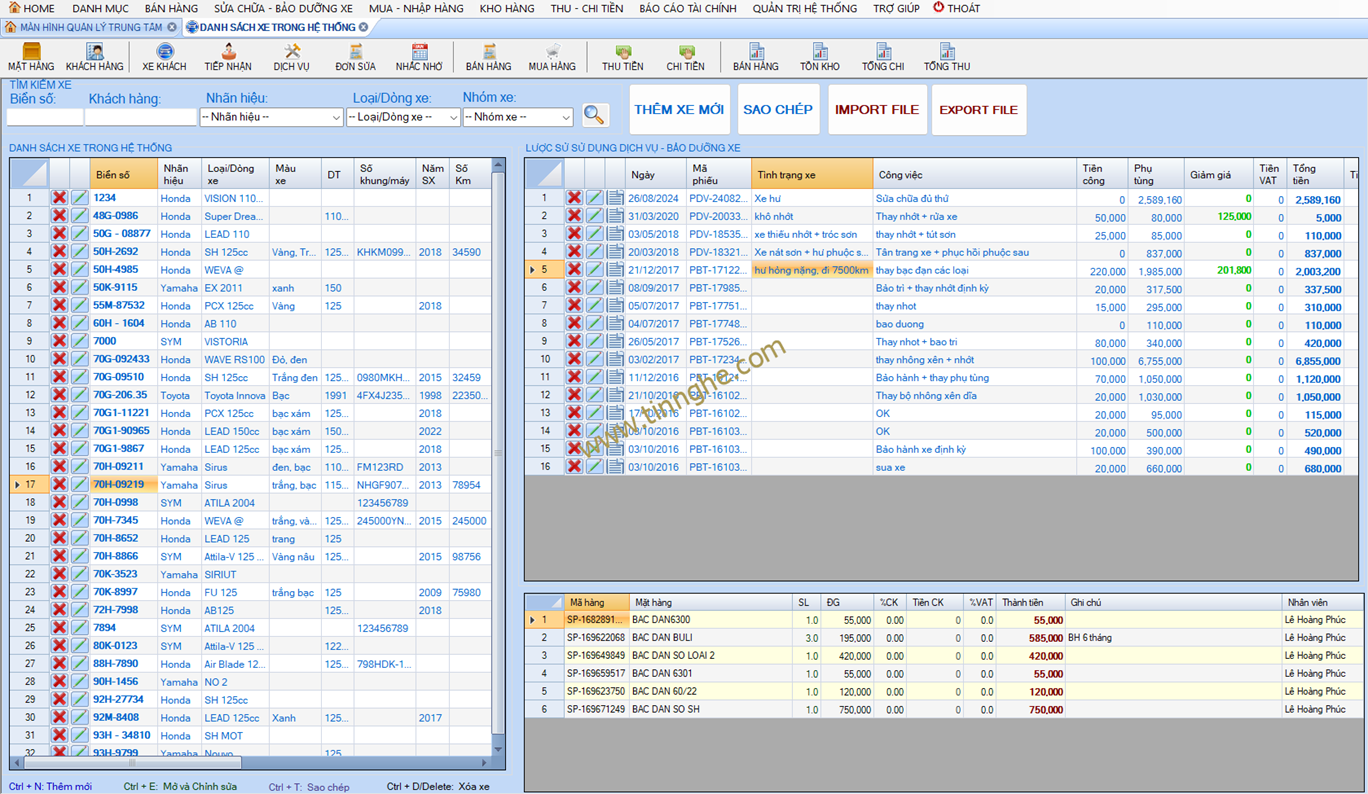
Task: Close the Danh Sách Xe Trong Hệ Thống tab
Action: click(364, 27)
